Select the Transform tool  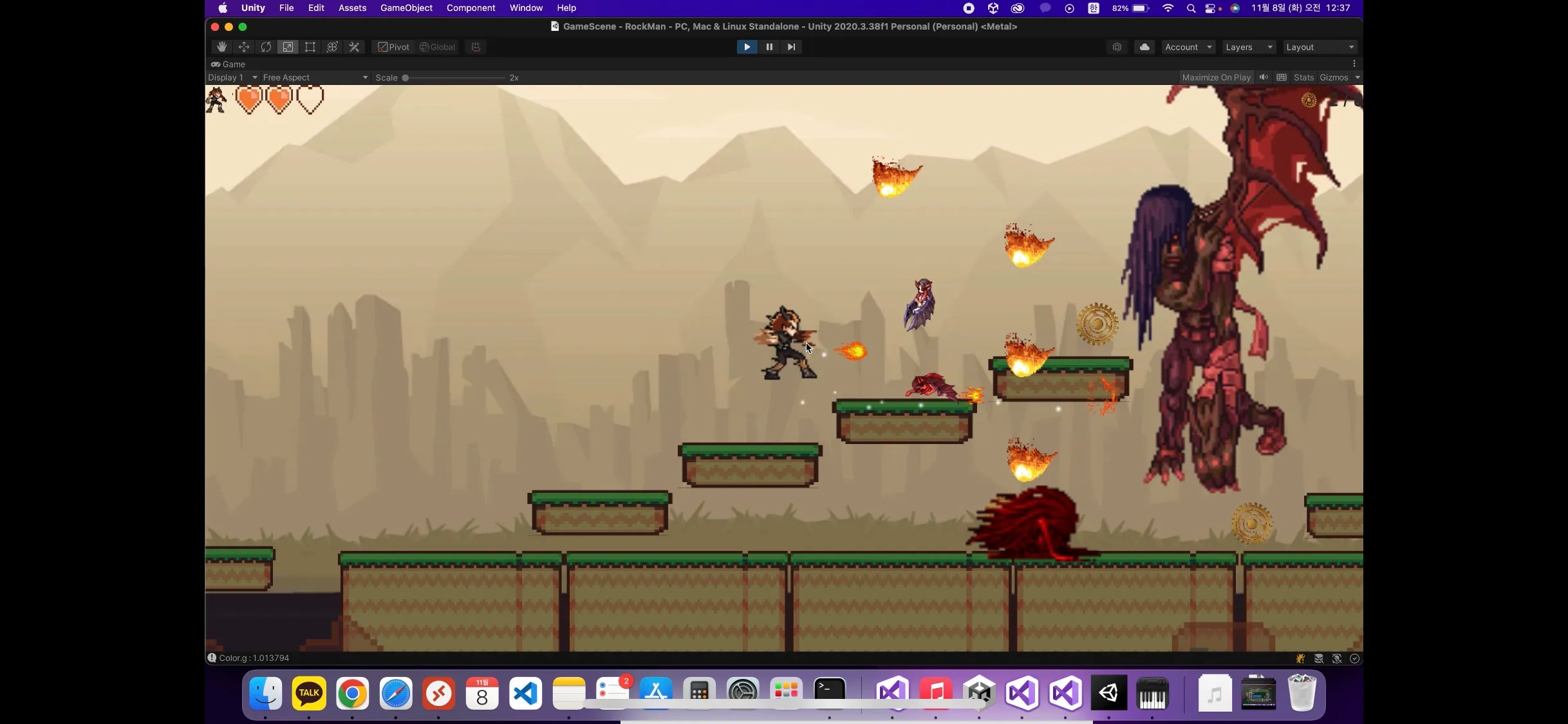[x=332, y=47]
